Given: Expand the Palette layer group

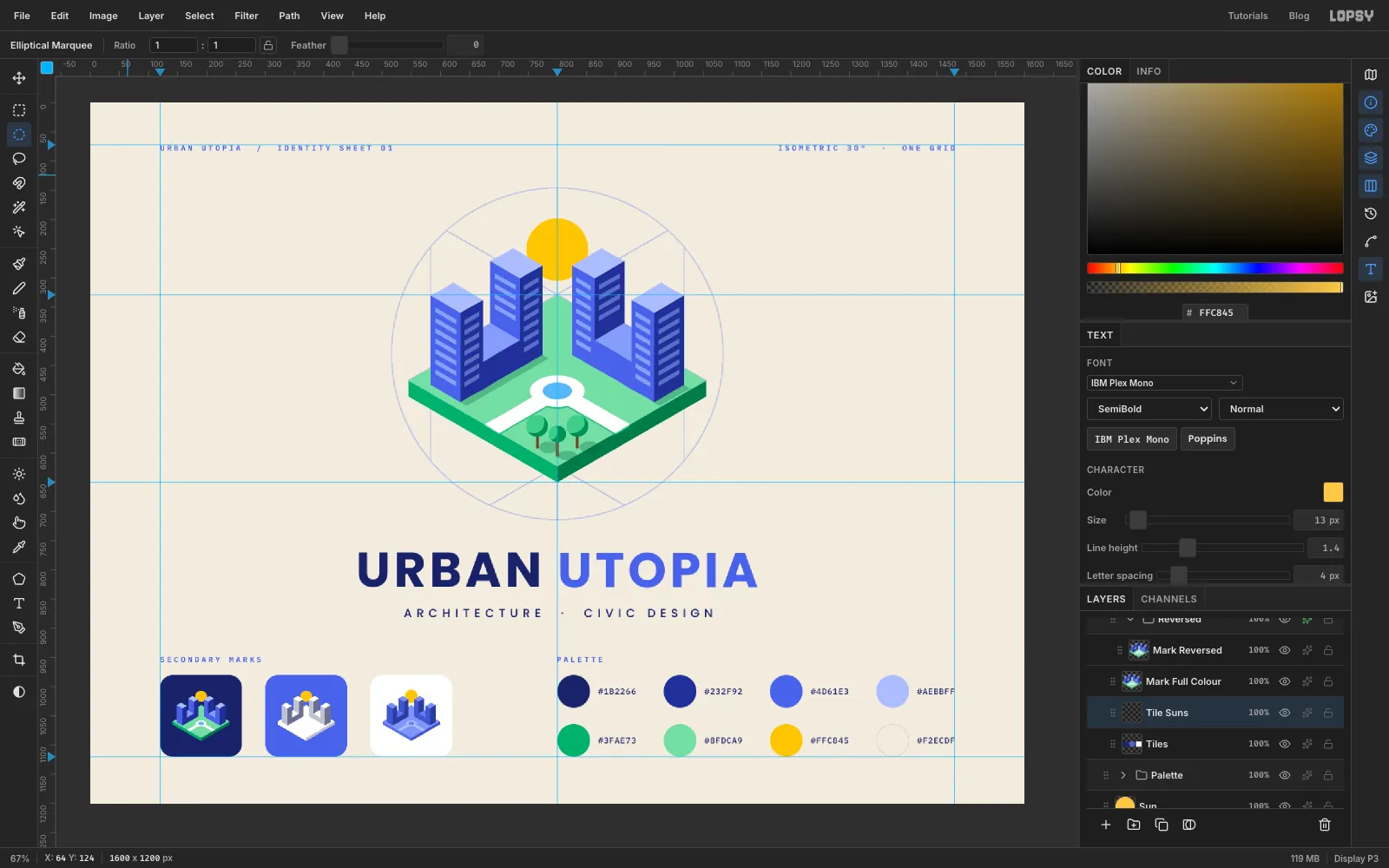Looking at the screenshot, I should [x=1123, y=775].
